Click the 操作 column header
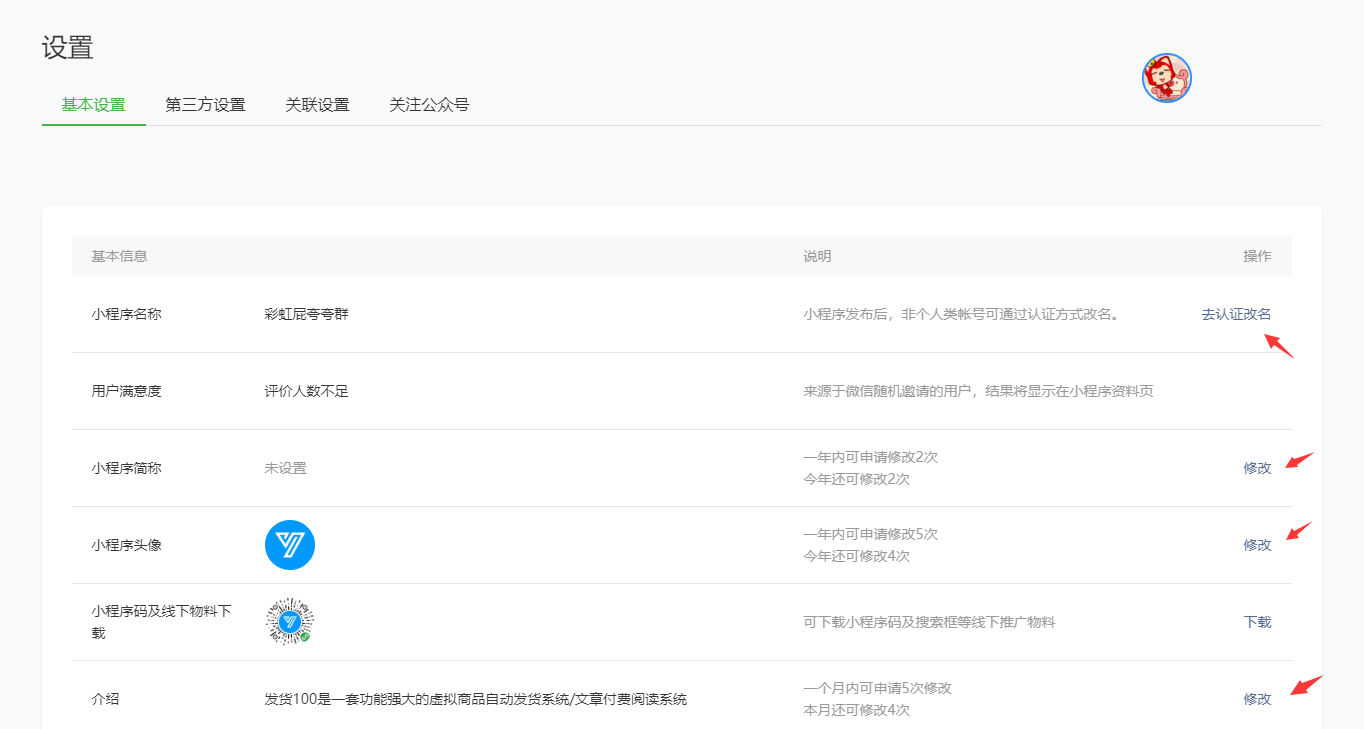Viewport: 1364px width, 729px height. [1257, 256]
